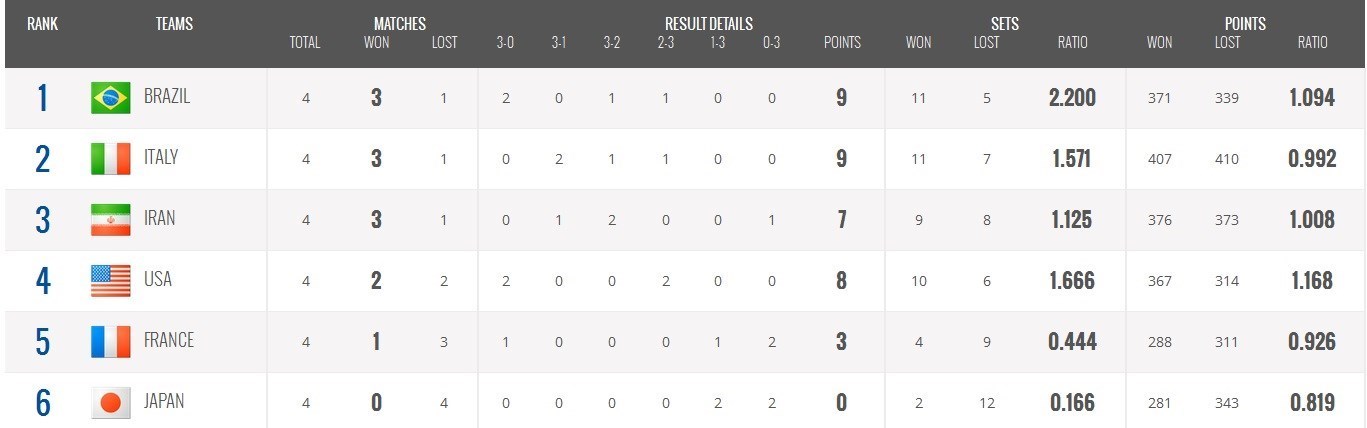1367x428 pixels.
Task: Open the JAPAN team name
Action: (x=164, y=401)
